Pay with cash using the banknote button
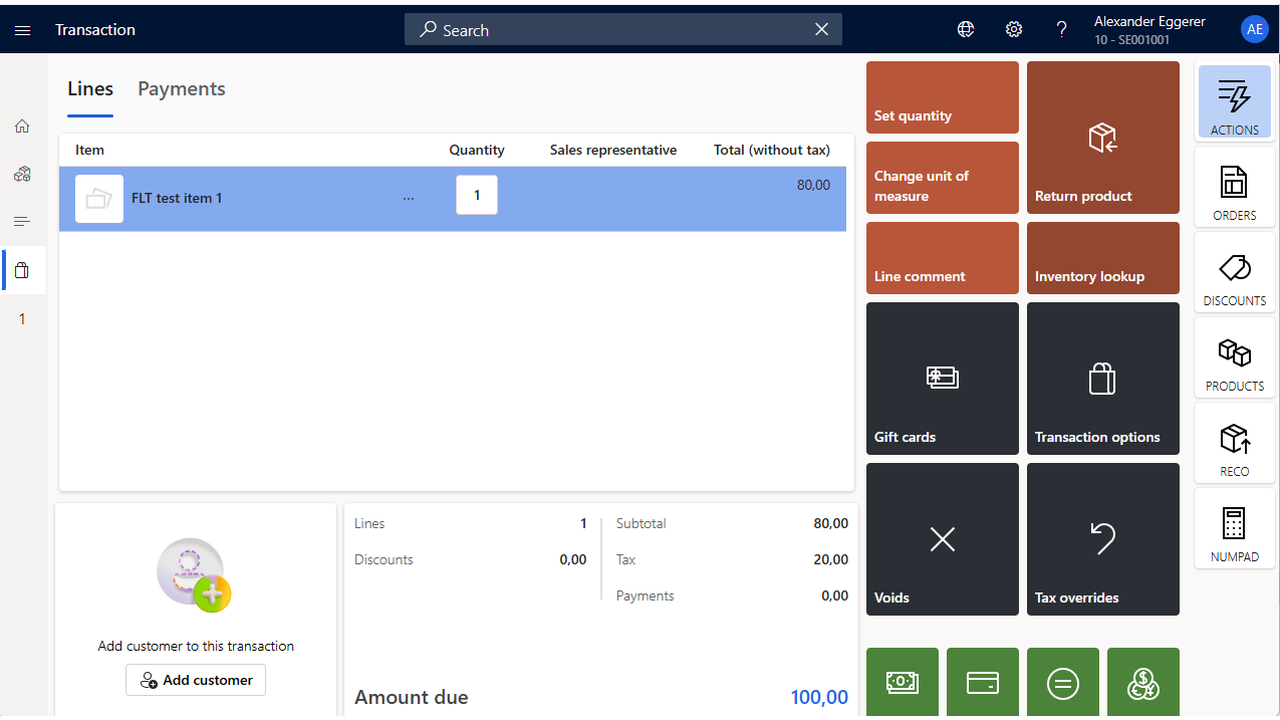1280x720 pixels. pyautogui.click(x=903, y=683)
